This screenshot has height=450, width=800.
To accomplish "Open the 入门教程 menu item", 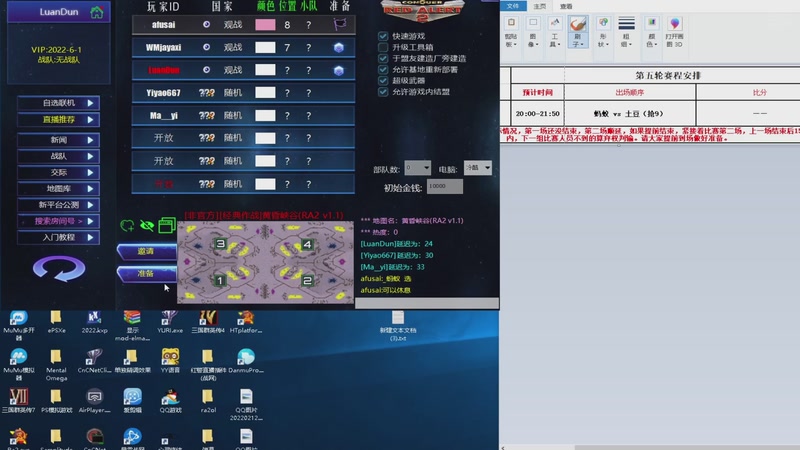I will pos(59,237).
